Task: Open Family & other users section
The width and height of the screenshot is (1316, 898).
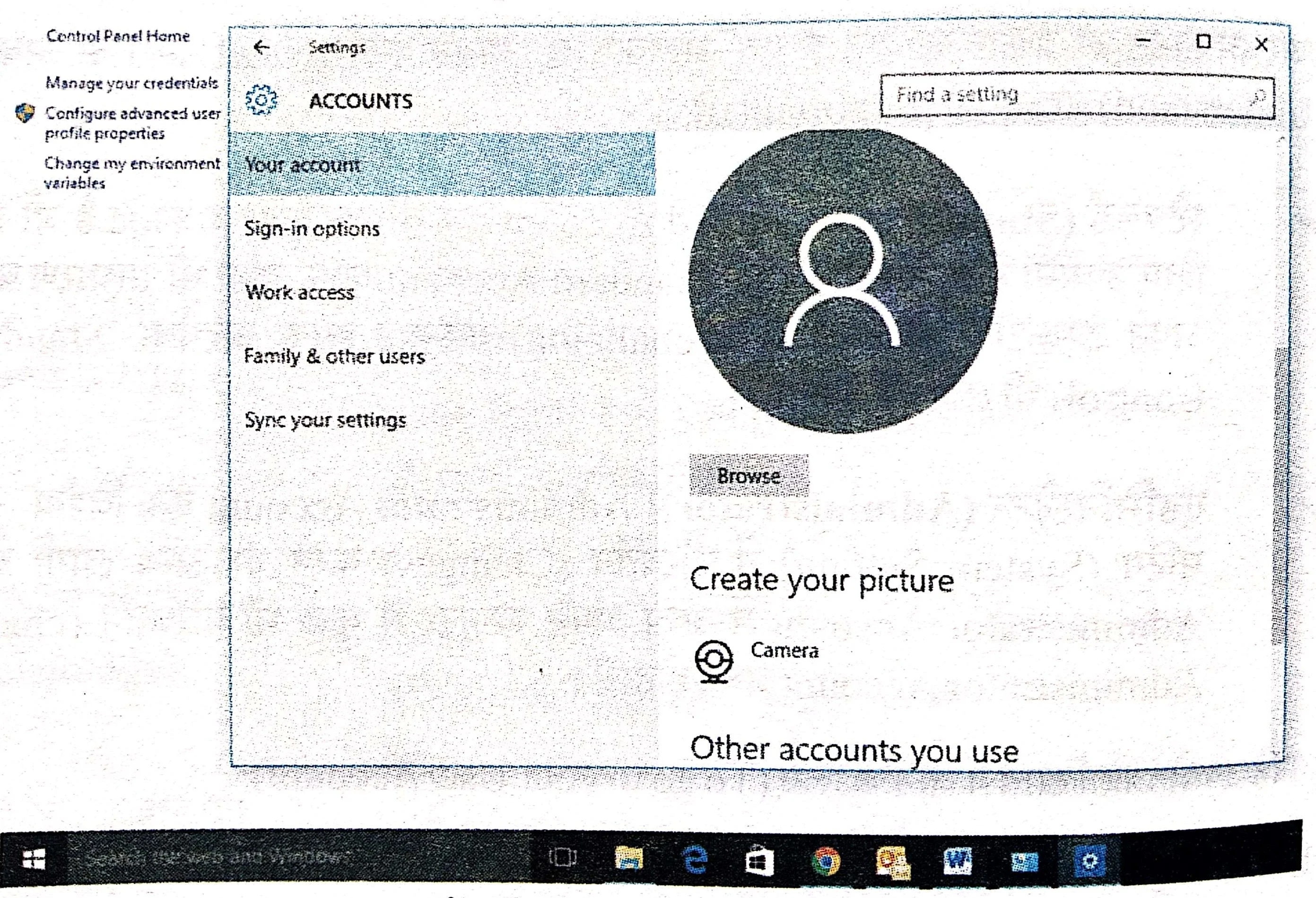Action: coord(334,356)
